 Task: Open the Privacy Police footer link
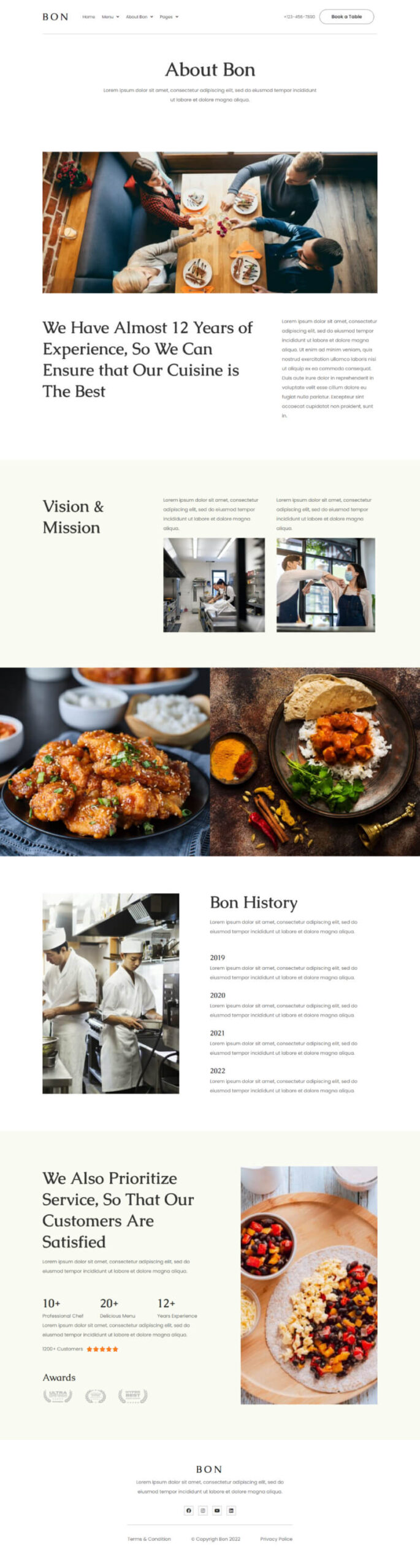click(x=276, y=1538)
